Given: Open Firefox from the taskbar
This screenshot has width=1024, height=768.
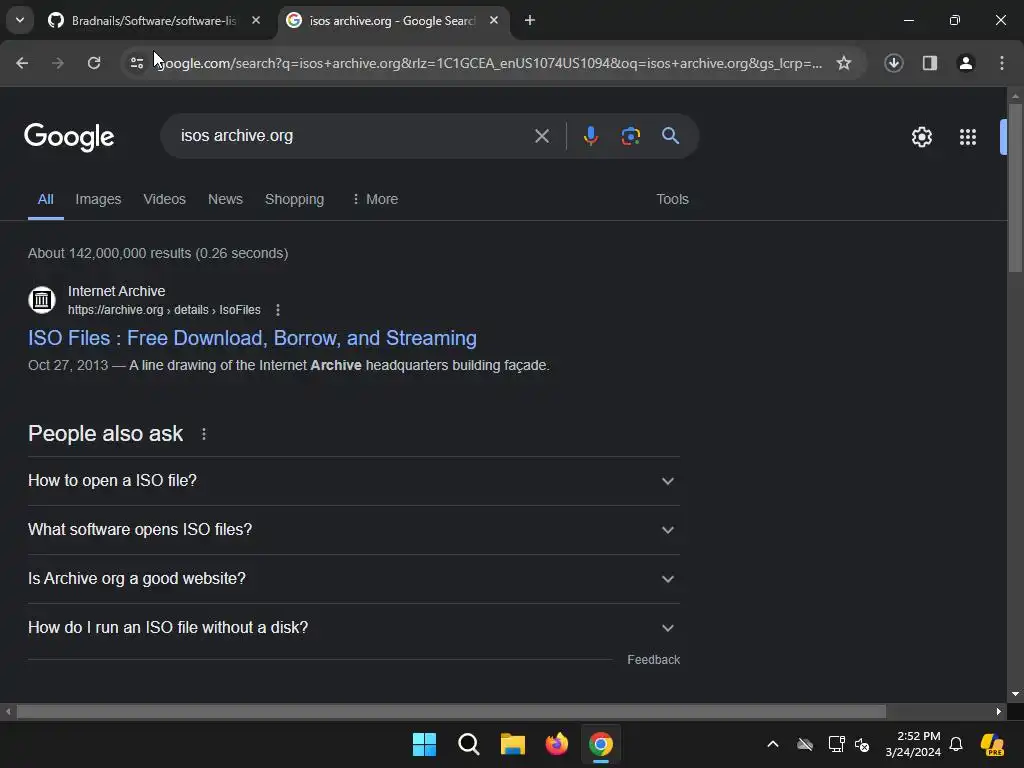Looking at the screenshot, I should [556, 744].
